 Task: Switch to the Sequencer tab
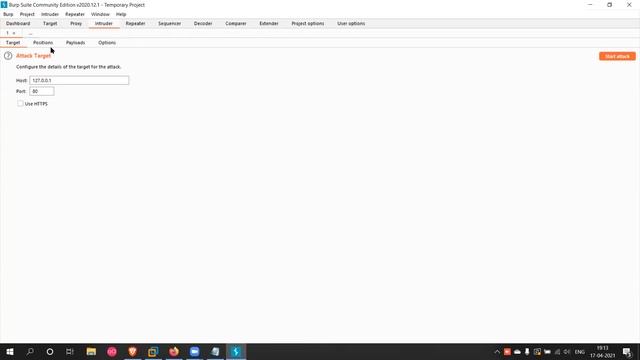[x=169, y=24]
